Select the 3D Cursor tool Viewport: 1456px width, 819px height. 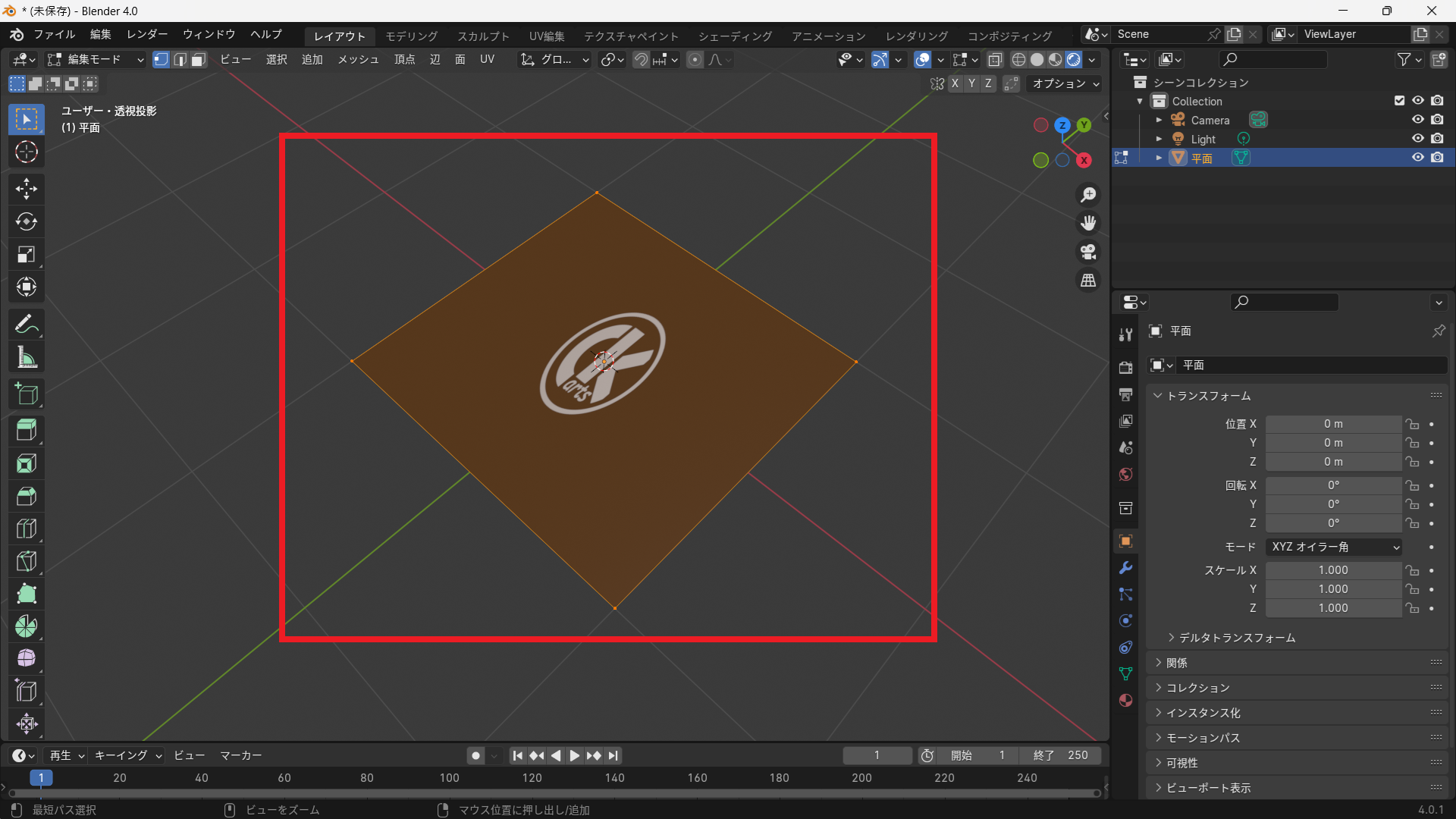27,152
